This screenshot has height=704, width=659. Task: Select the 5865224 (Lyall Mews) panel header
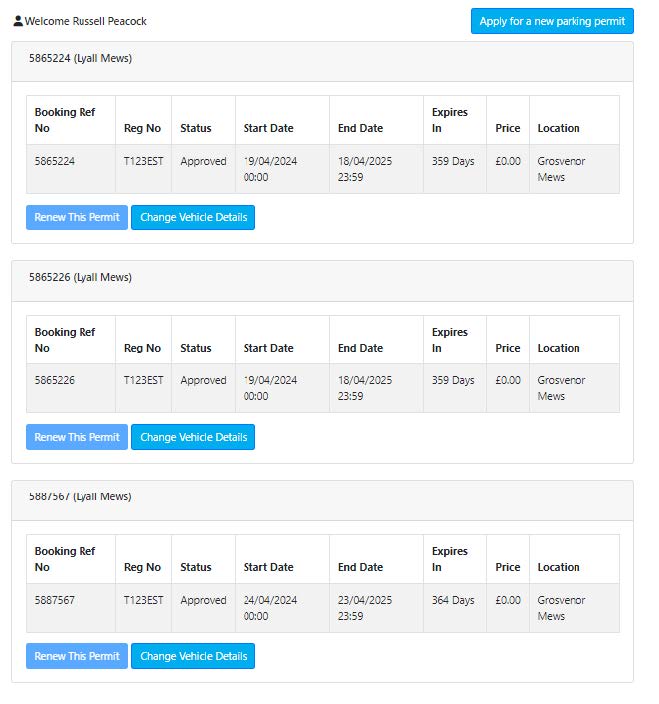(x=322, y=62)
